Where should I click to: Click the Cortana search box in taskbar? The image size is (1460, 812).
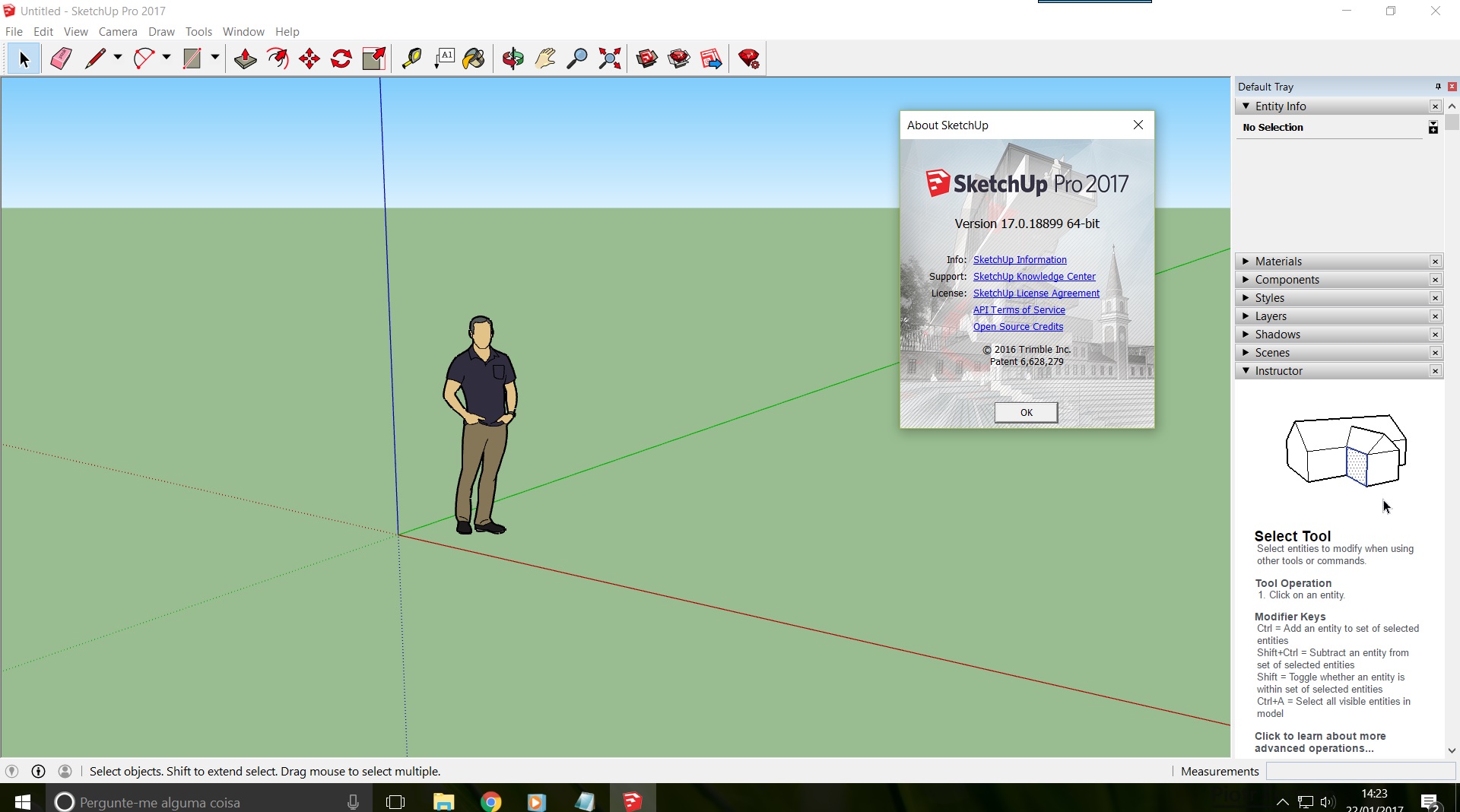click(209, 801)
